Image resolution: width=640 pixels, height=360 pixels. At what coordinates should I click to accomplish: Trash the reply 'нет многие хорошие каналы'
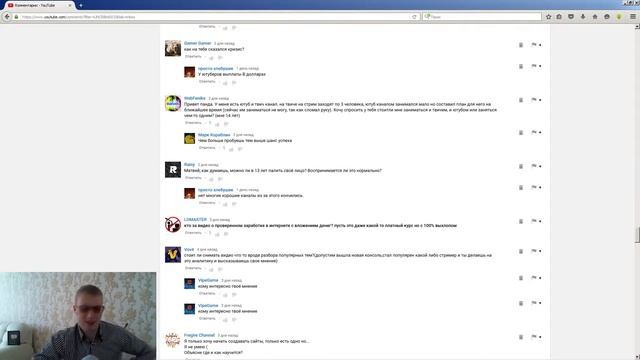click(x=521, y=188)
